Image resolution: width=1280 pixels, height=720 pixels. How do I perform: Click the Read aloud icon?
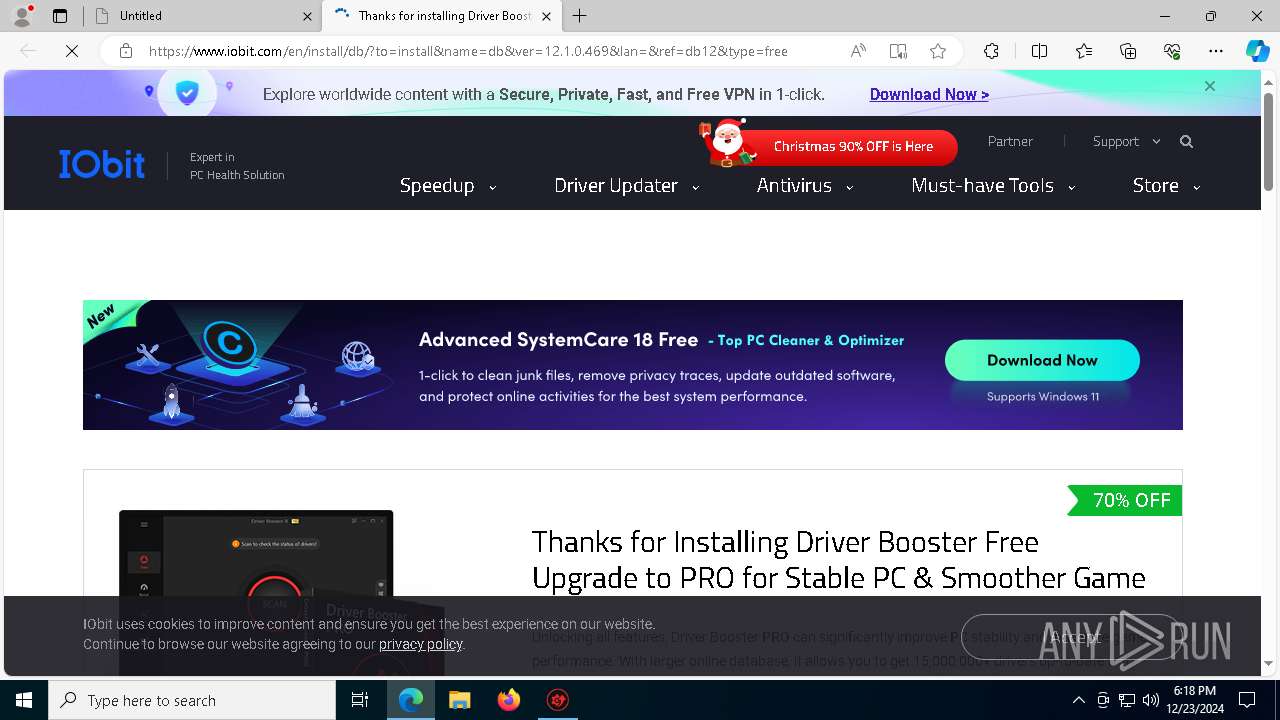coord(858,51)
